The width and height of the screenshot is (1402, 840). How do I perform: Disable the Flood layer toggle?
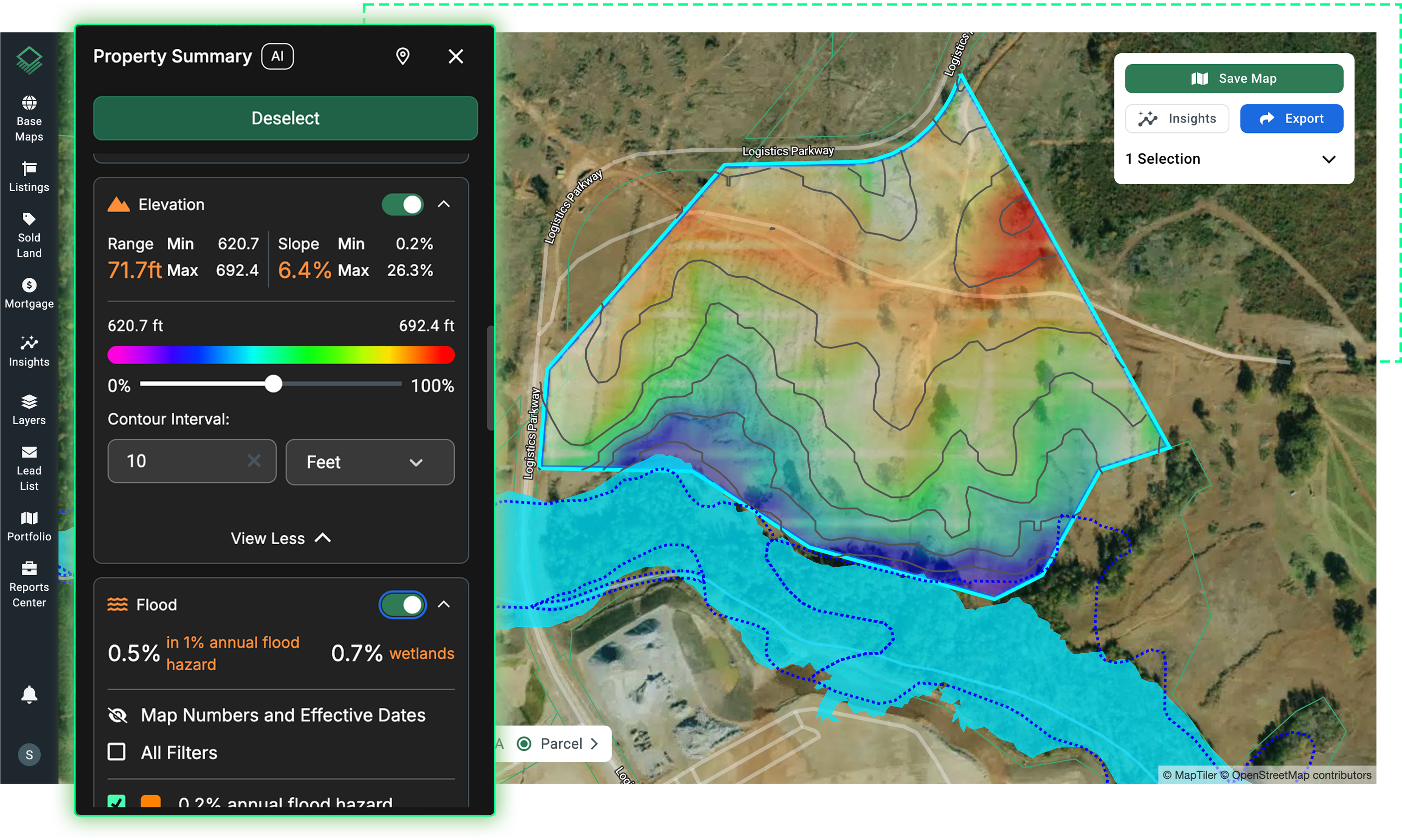[402, 604]
